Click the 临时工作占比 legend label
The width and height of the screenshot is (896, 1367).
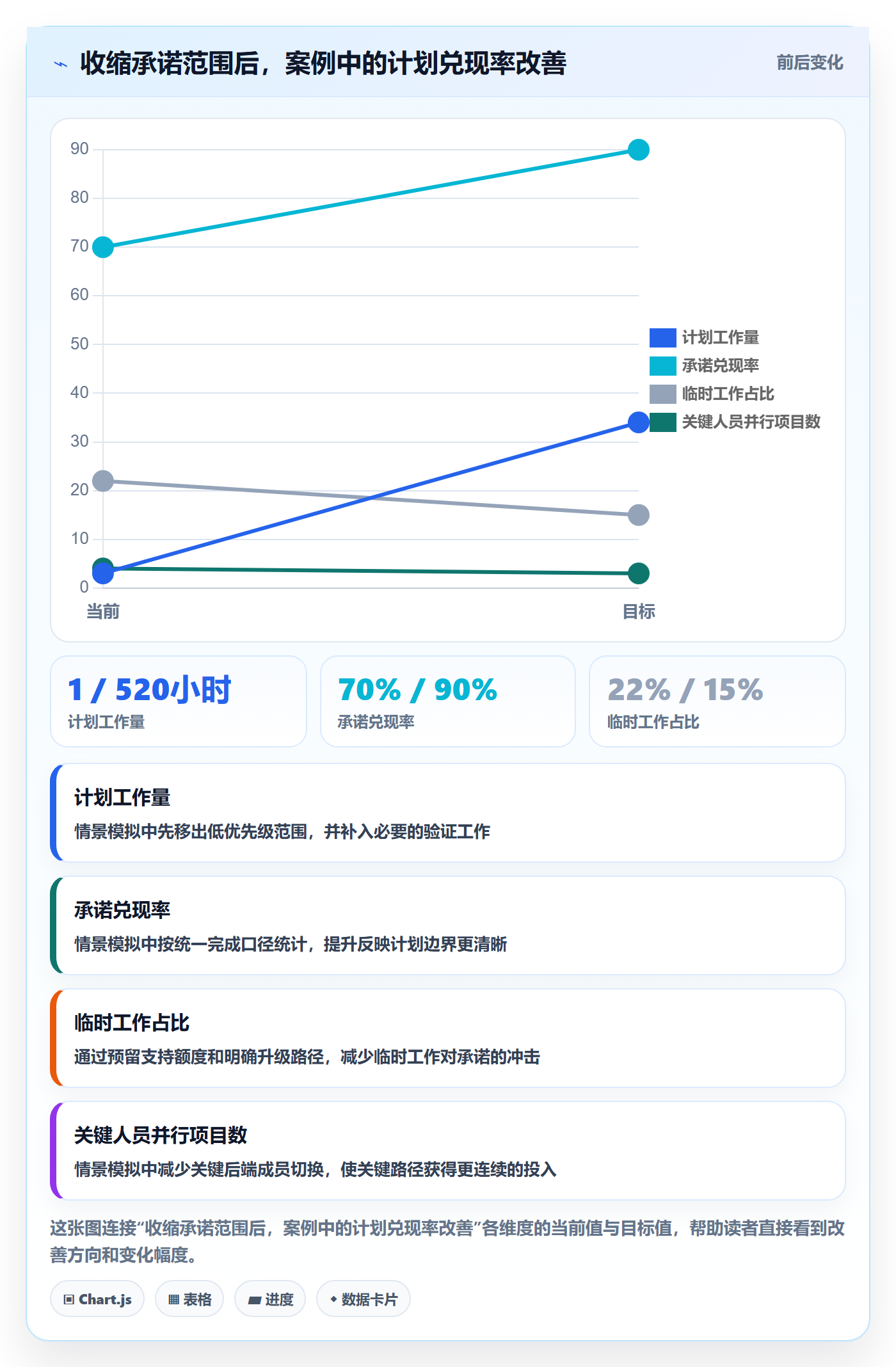[728, 394]
